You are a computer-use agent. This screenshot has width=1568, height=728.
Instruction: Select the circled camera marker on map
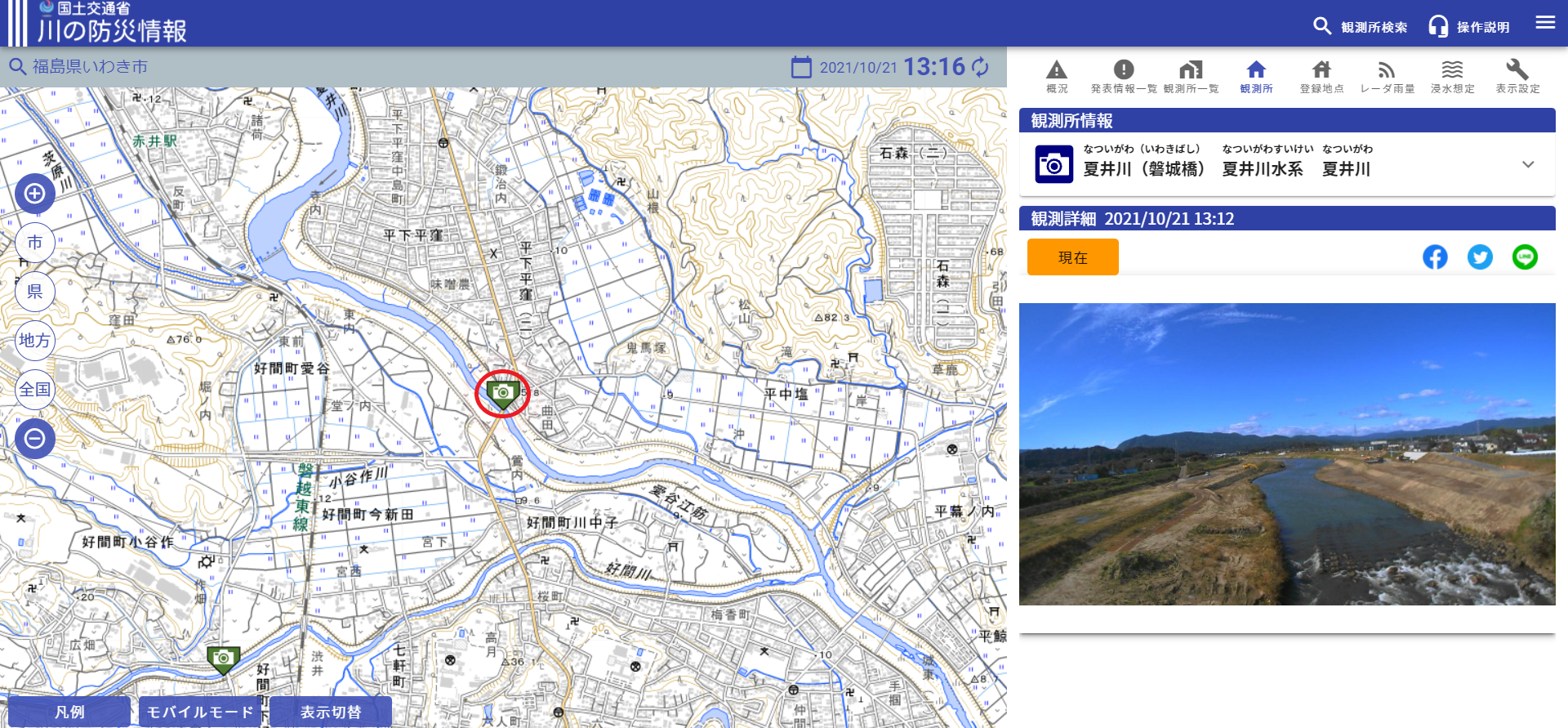(x=502, y=394)
